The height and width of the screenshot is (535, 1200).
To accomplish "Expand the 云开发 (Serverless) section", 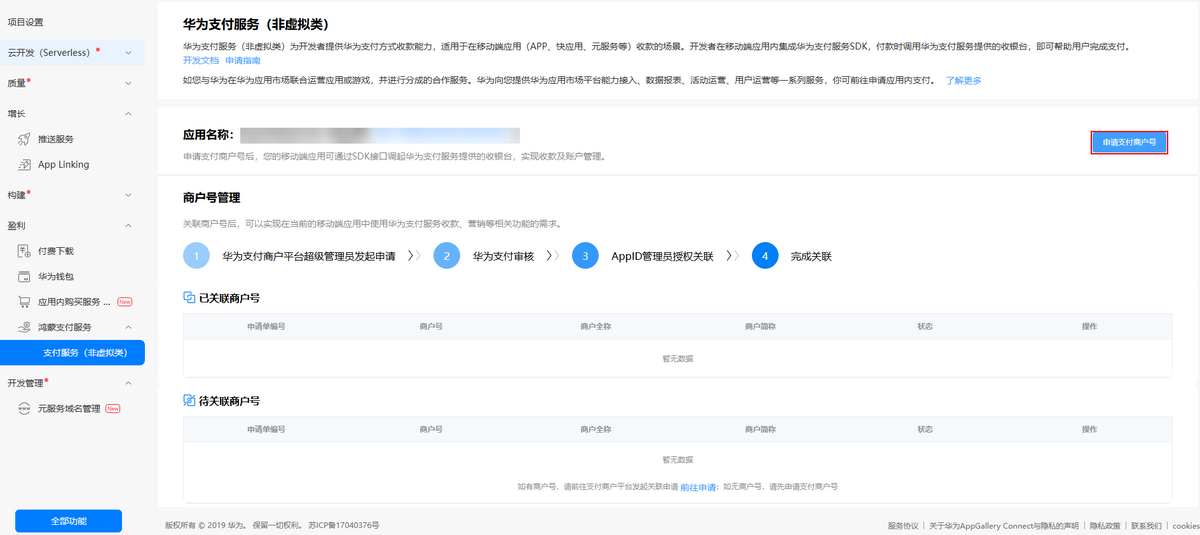I will (128, 52).
